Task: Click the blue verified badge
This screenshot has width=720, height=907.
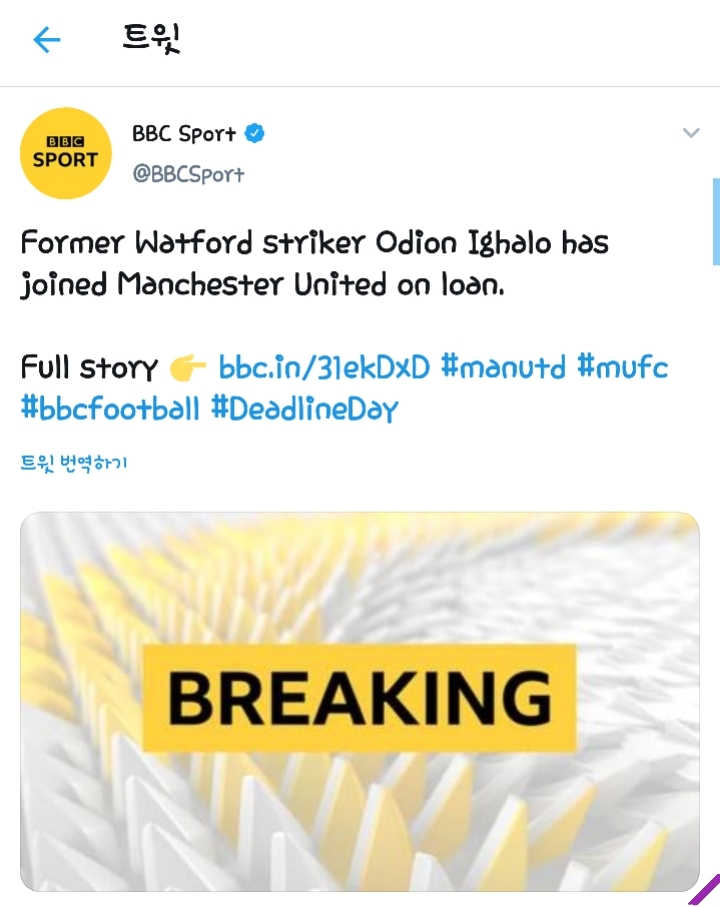Action: coord(256,133)
